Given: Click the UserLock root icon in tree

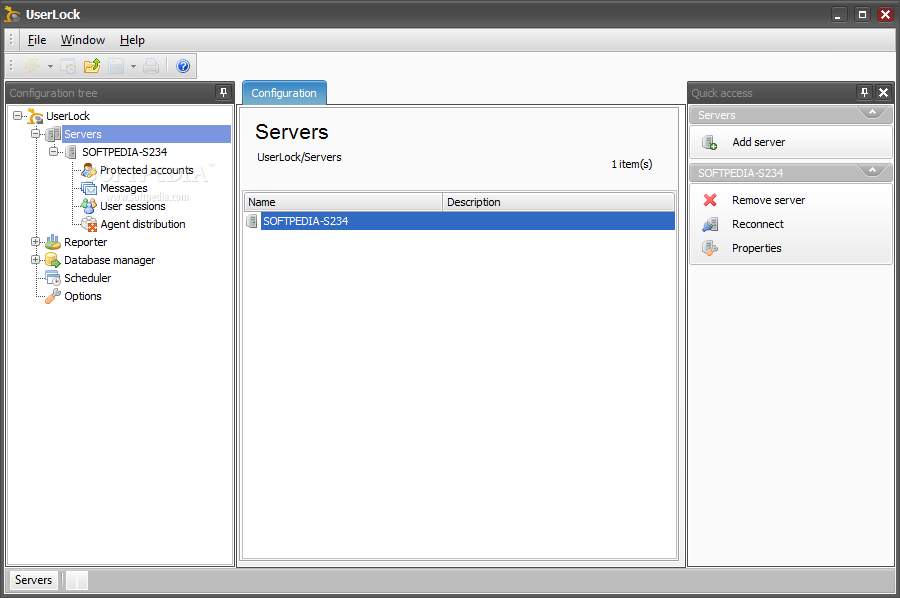Looking at the screenshot, I should [35, 116].
